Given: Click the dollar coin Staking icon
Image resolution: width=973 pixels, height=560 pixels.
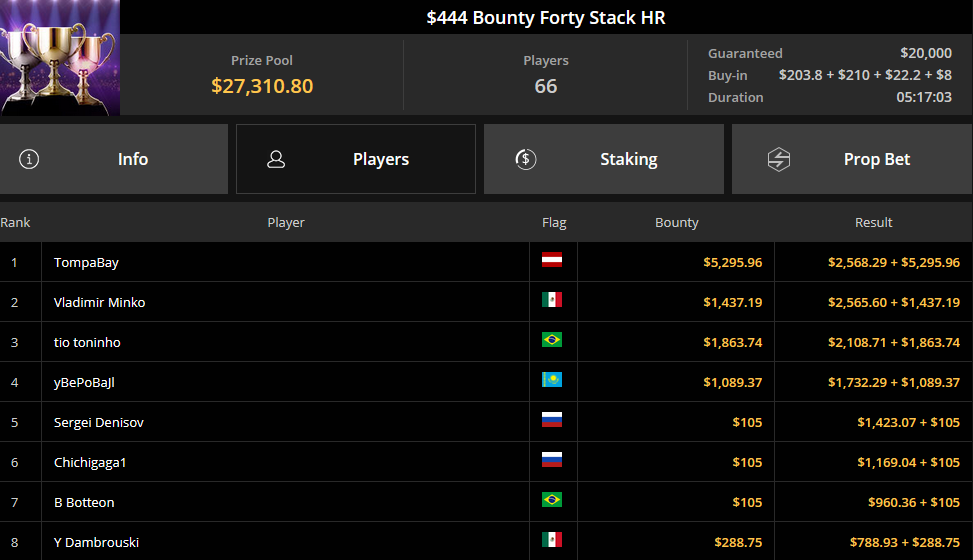Looking at the screenshot, I should (x=526, y=160).
